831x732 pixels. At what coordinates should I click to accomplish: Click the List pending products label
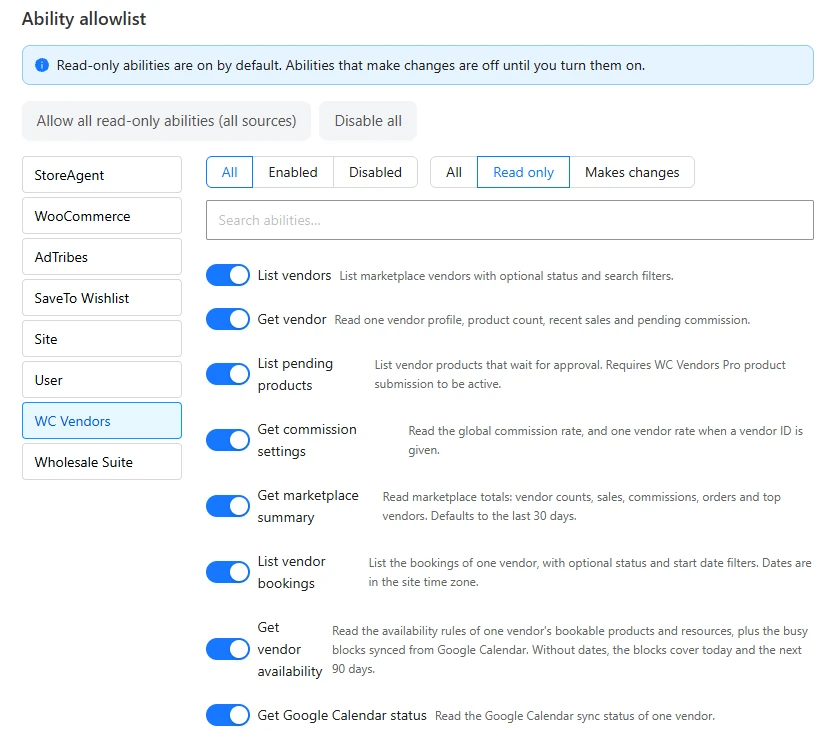tap(295, 374)
